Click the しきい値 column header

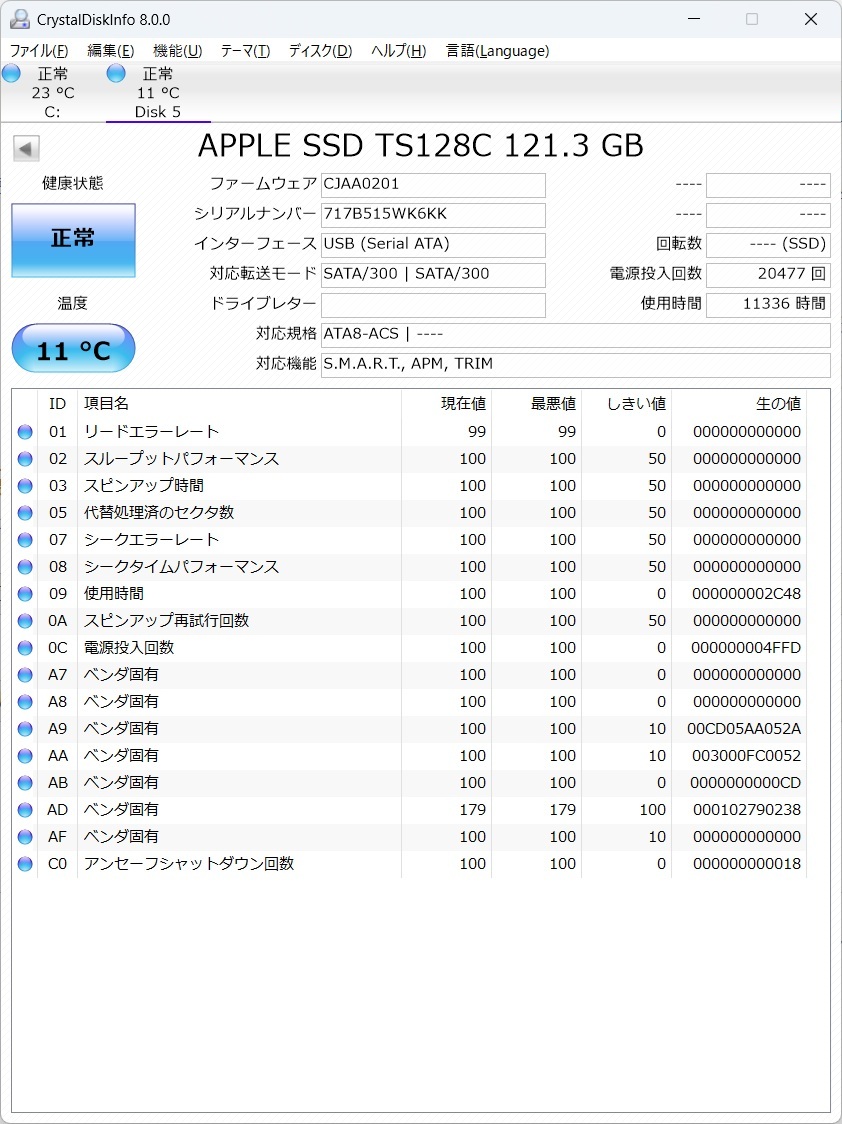tap(637, 404)
